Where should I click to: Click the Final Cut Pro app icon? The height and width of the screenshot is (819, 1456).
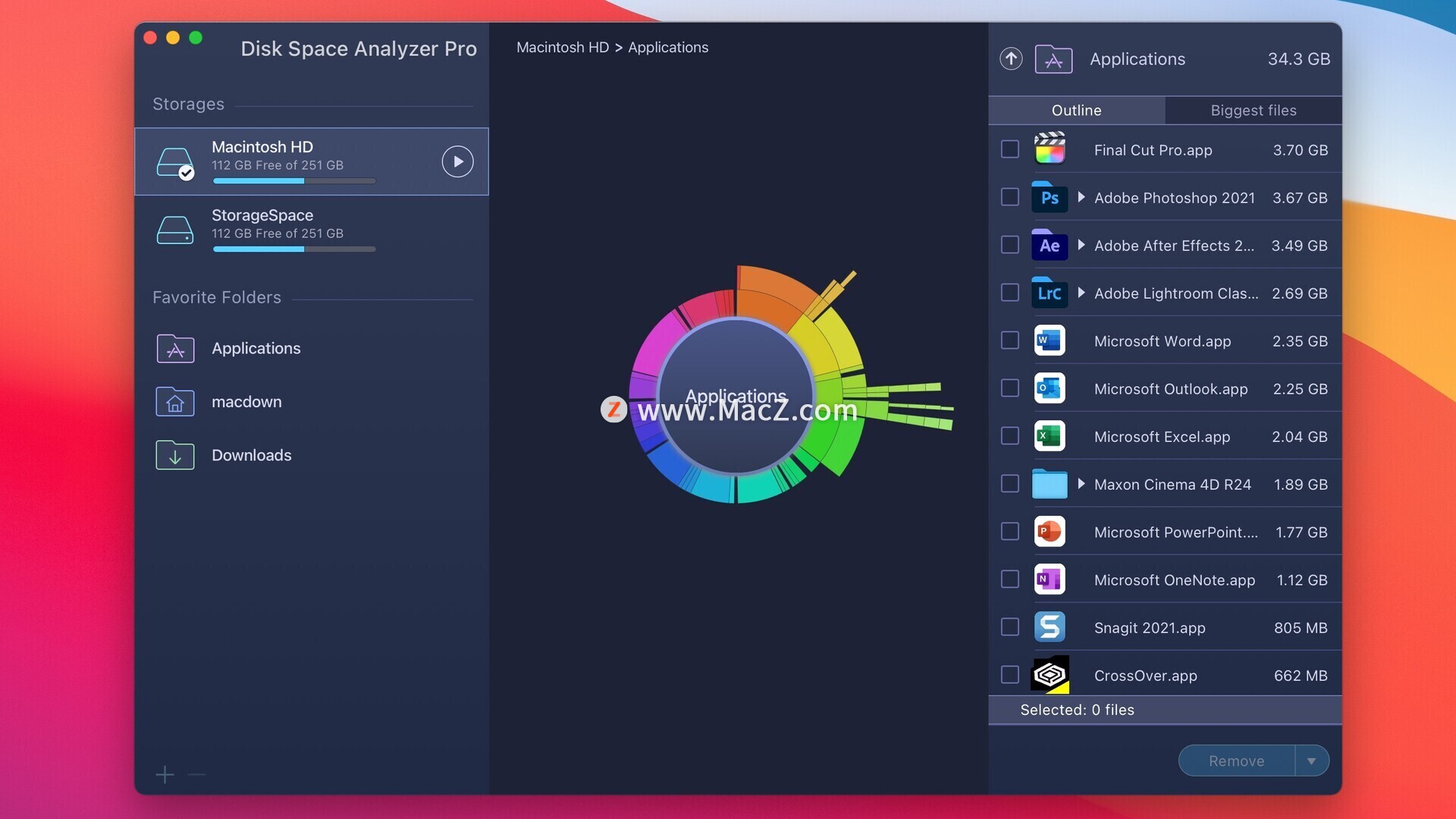(1050, 149)
